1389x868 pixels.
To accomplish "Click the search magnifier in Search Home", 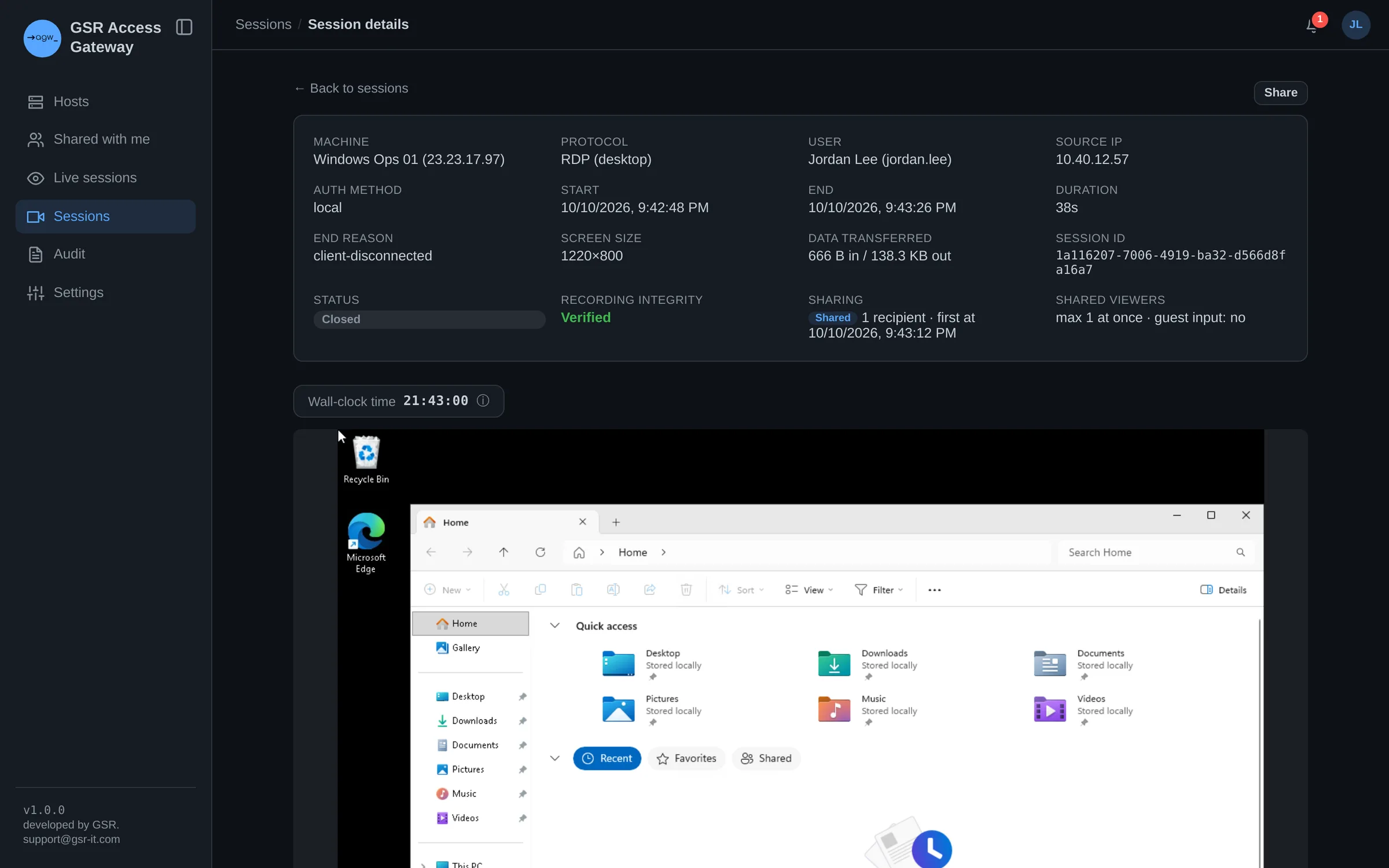I will click(x=1240, y=552).
